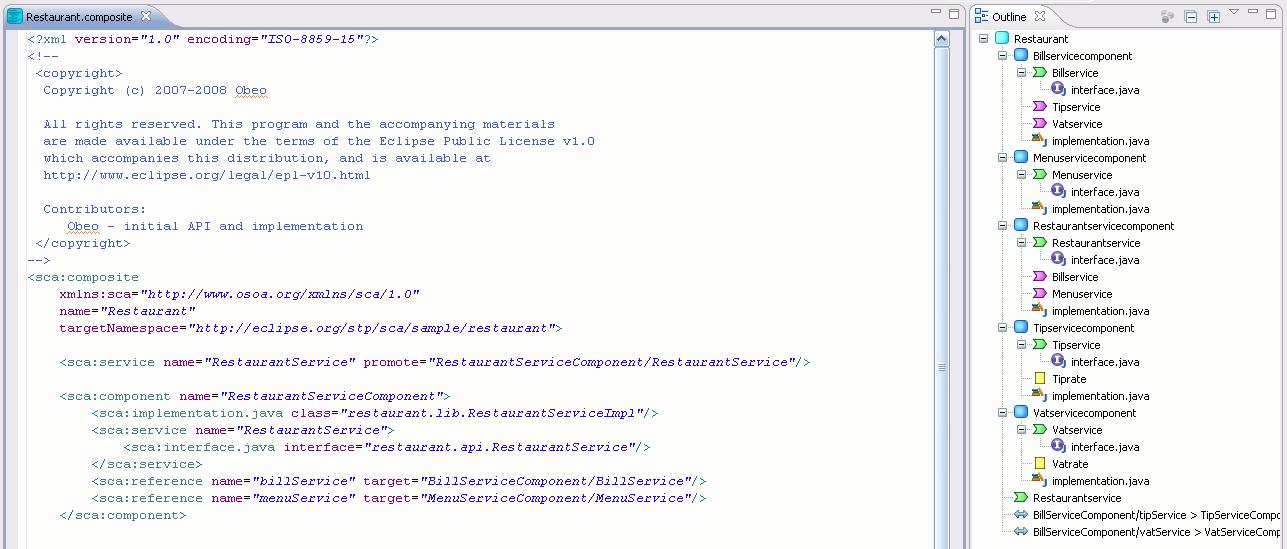Collapse the Menuservicecomponent node
This screenshot has width=1287, height=549.
click(1003, 158)
